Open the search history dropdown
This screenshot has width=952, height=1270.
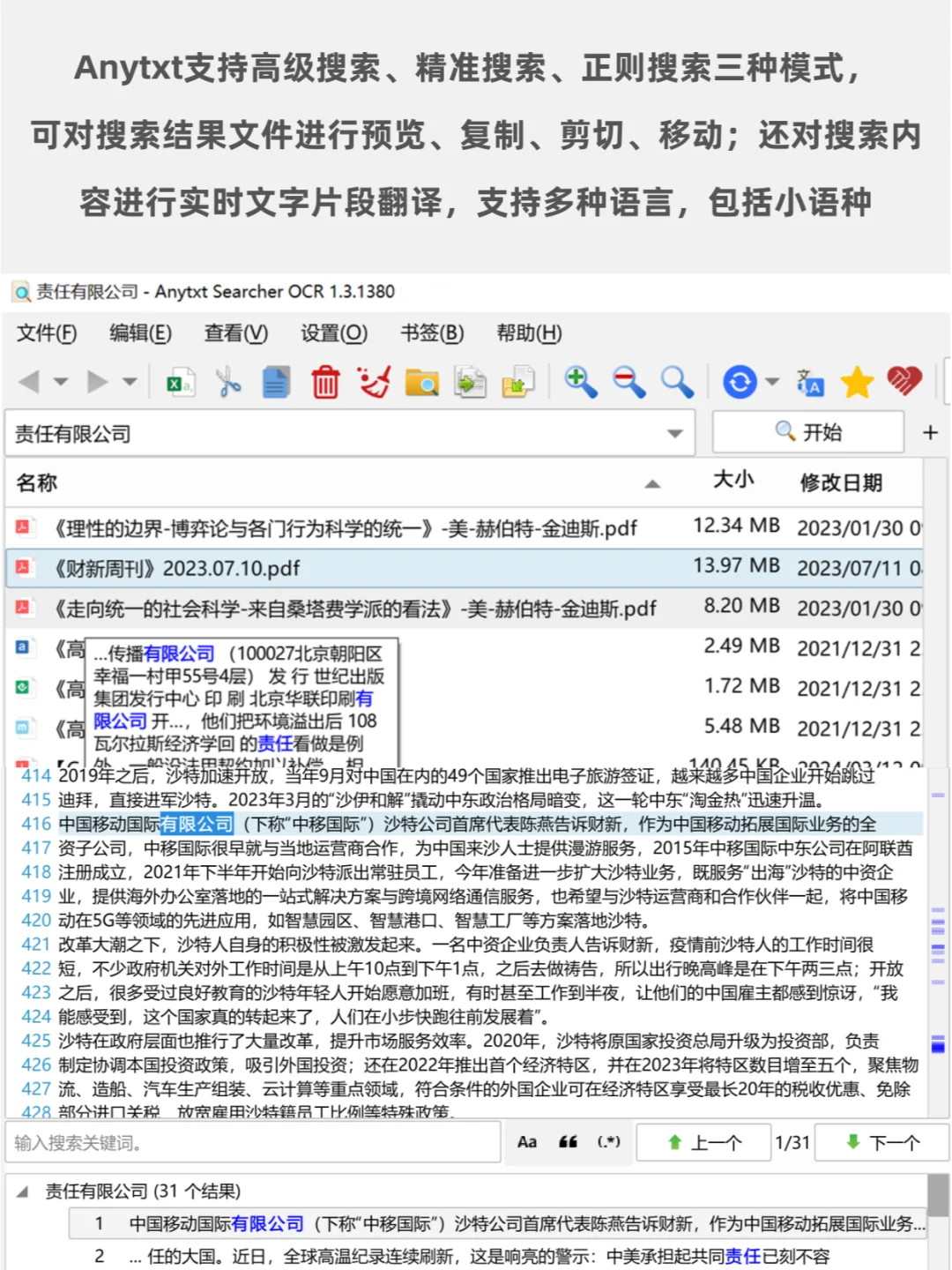click(674, 433)
